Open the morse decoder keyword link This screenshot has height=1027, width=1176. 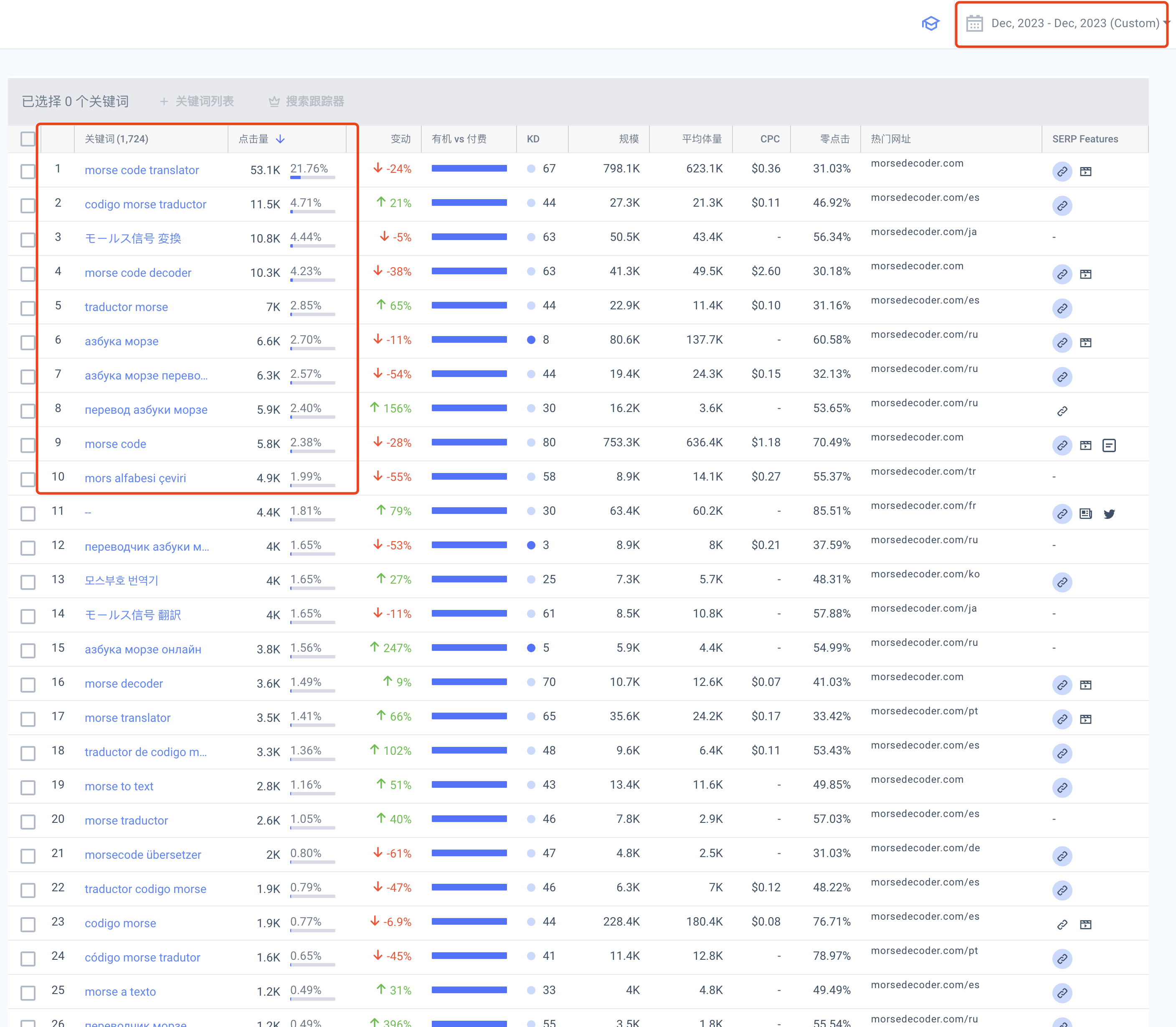point(124,684)
